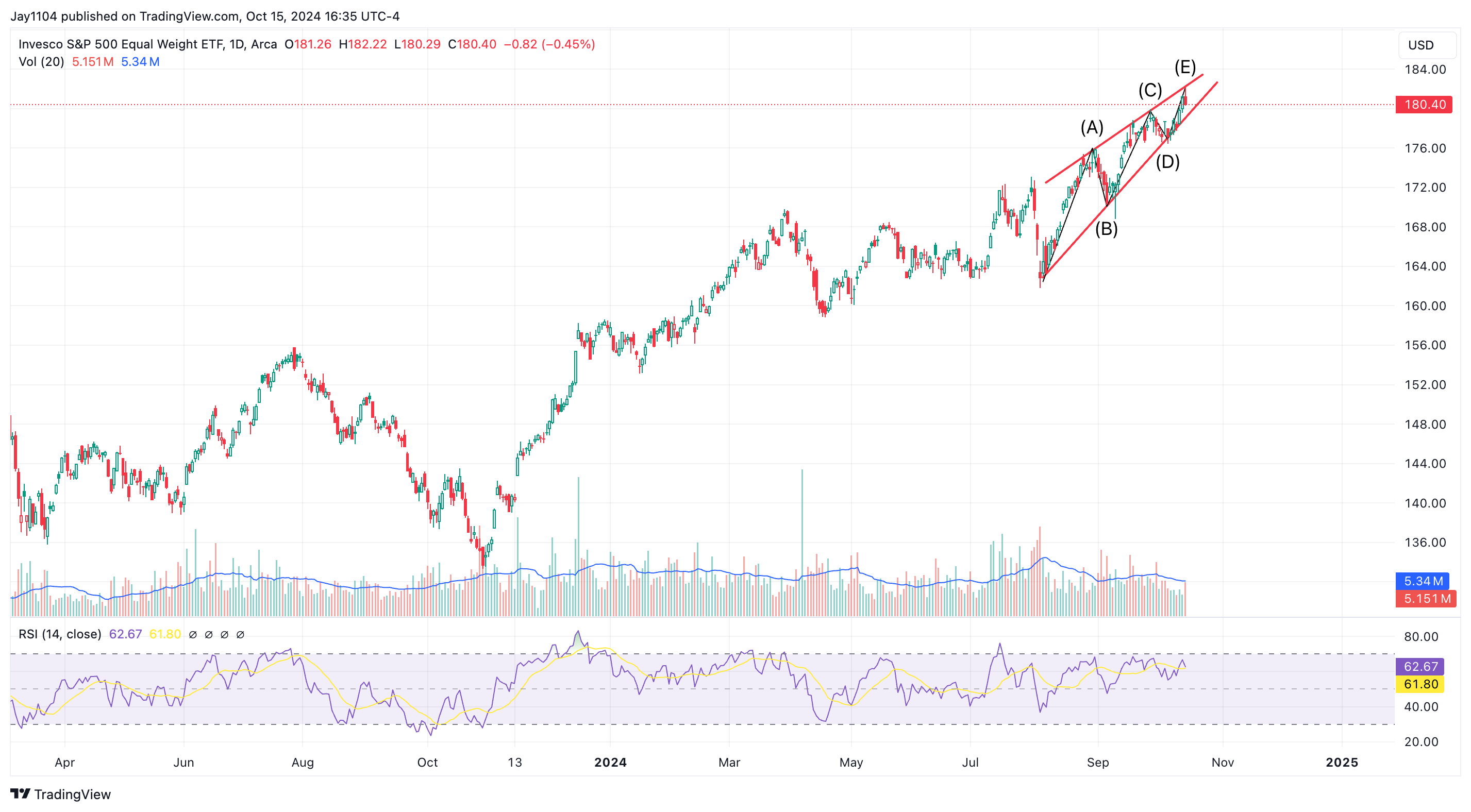Click the red 5.151 M volume legend value
Screen dimensions: 1471x812
click(92, 62)
